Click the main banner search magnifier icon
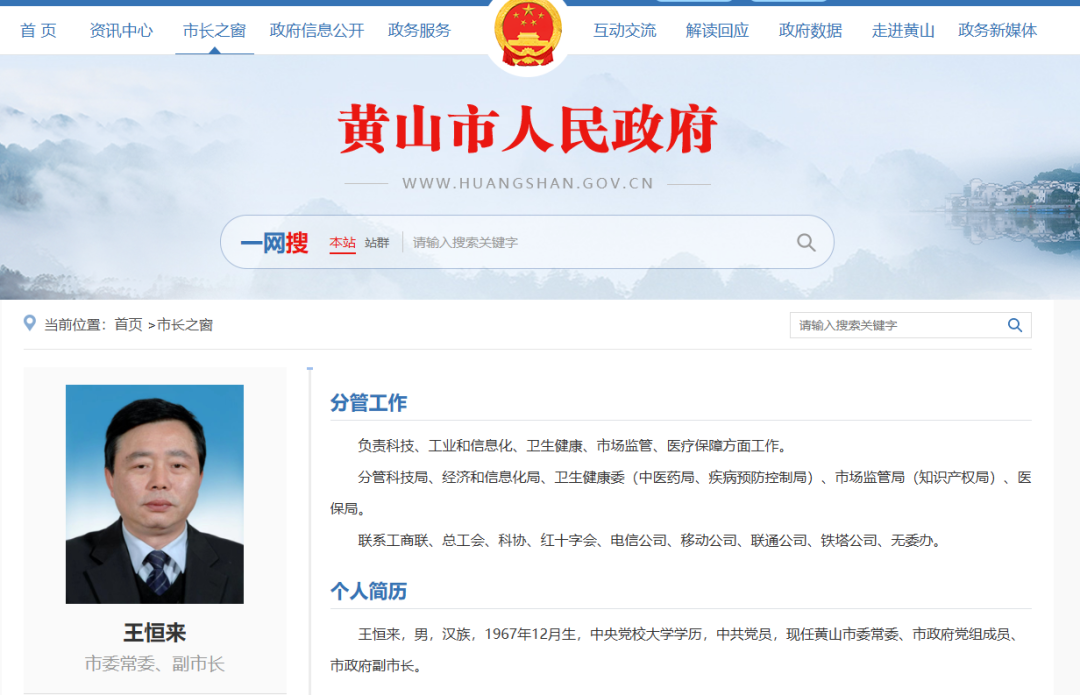 coord(806,242)
